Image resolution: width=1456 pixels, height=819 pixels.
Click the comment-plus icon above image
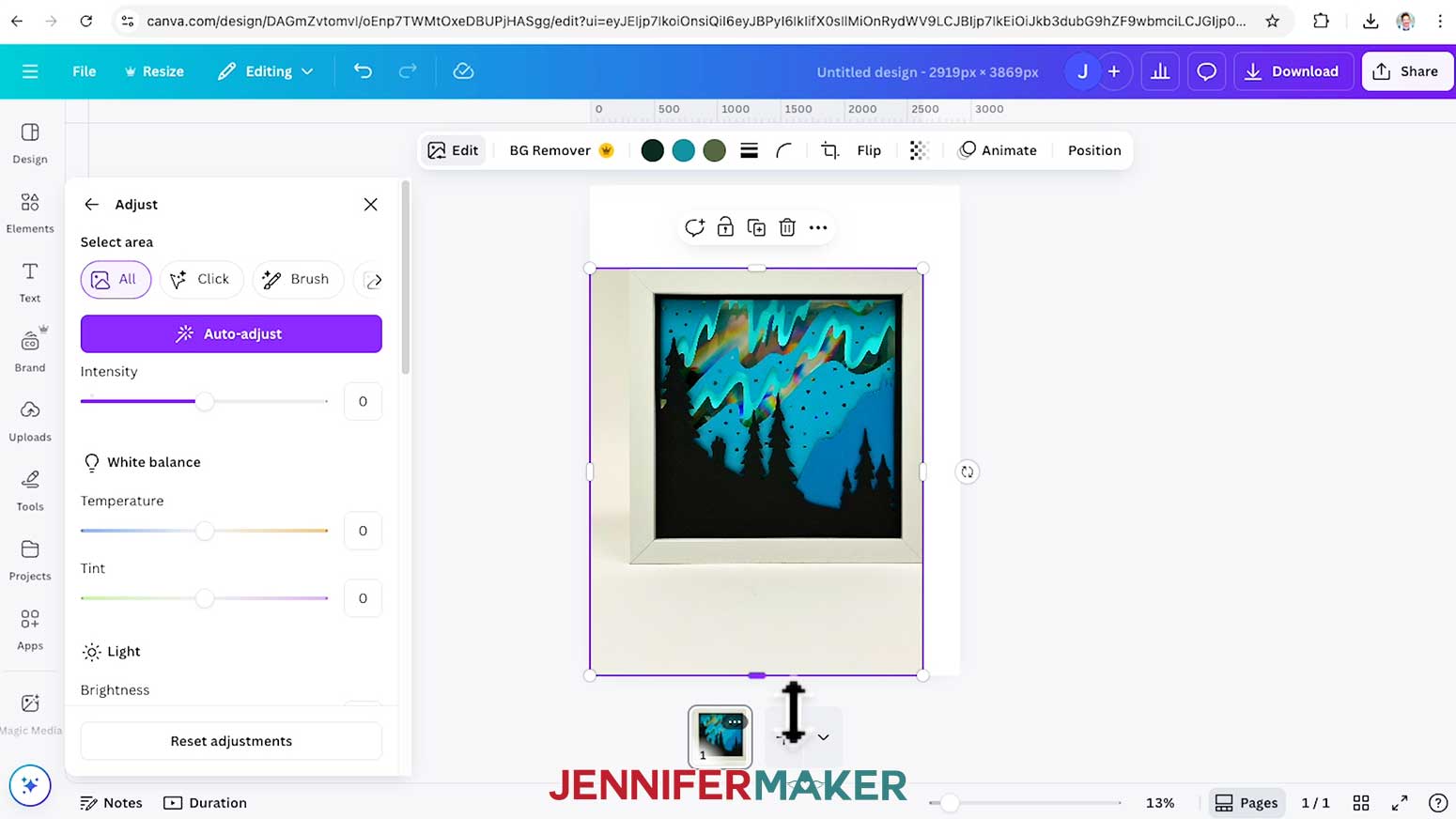coord(694,227)
